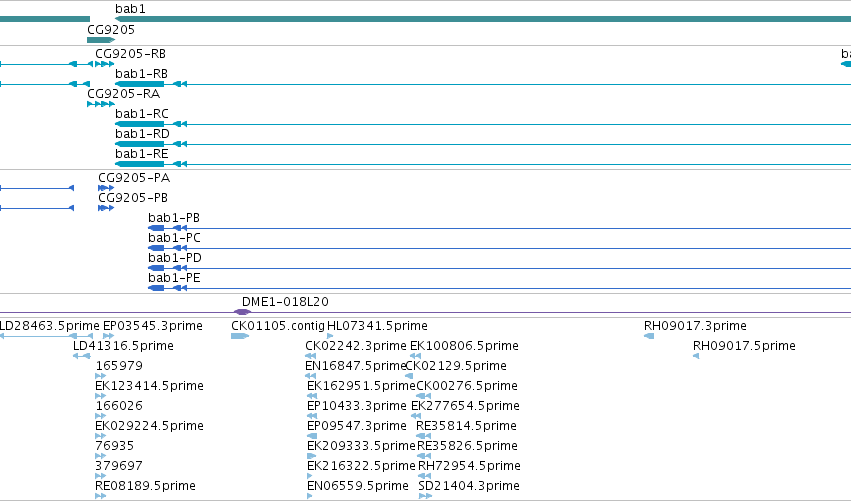Click the bab1-PC protein label
The height and width of the screenshot is (501, 851).
pos(174,238)
